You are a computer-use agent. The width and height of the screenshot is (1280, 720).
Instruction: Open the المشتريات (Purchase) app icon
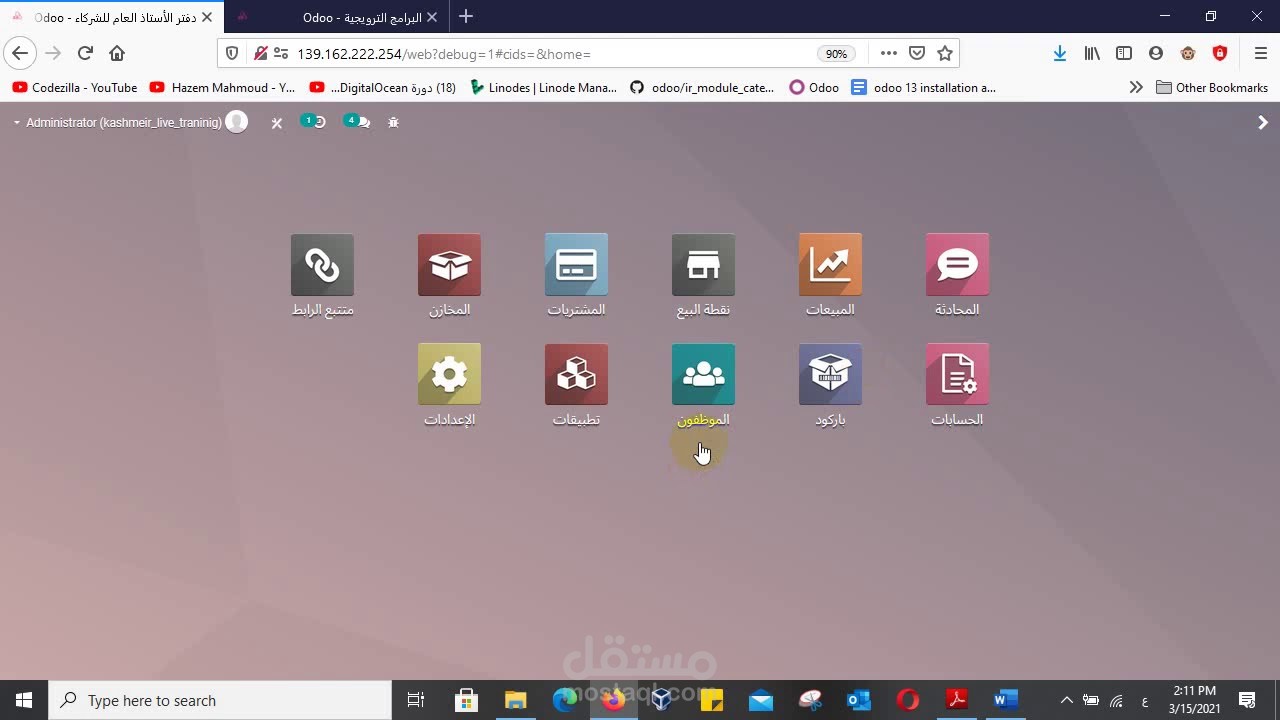[576, 265]
